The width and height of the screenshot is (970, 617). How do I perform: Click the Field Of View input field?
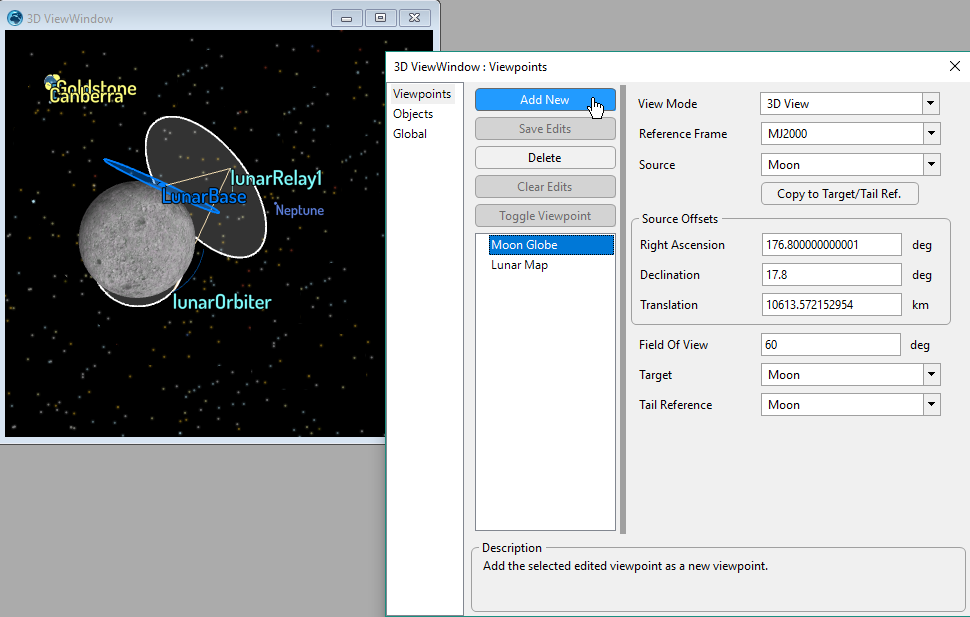click(x=831, y=345)
